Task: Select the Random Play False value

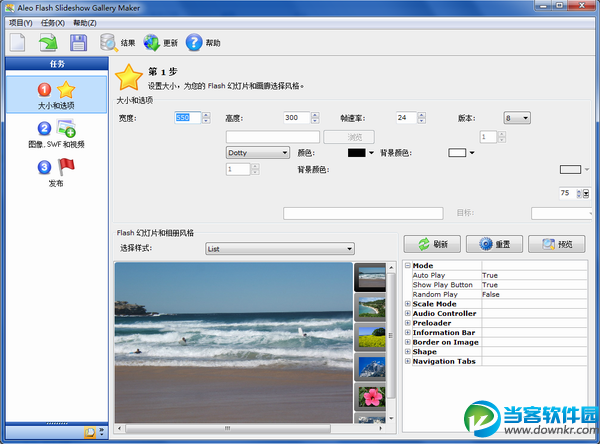Action: (534, 294)
